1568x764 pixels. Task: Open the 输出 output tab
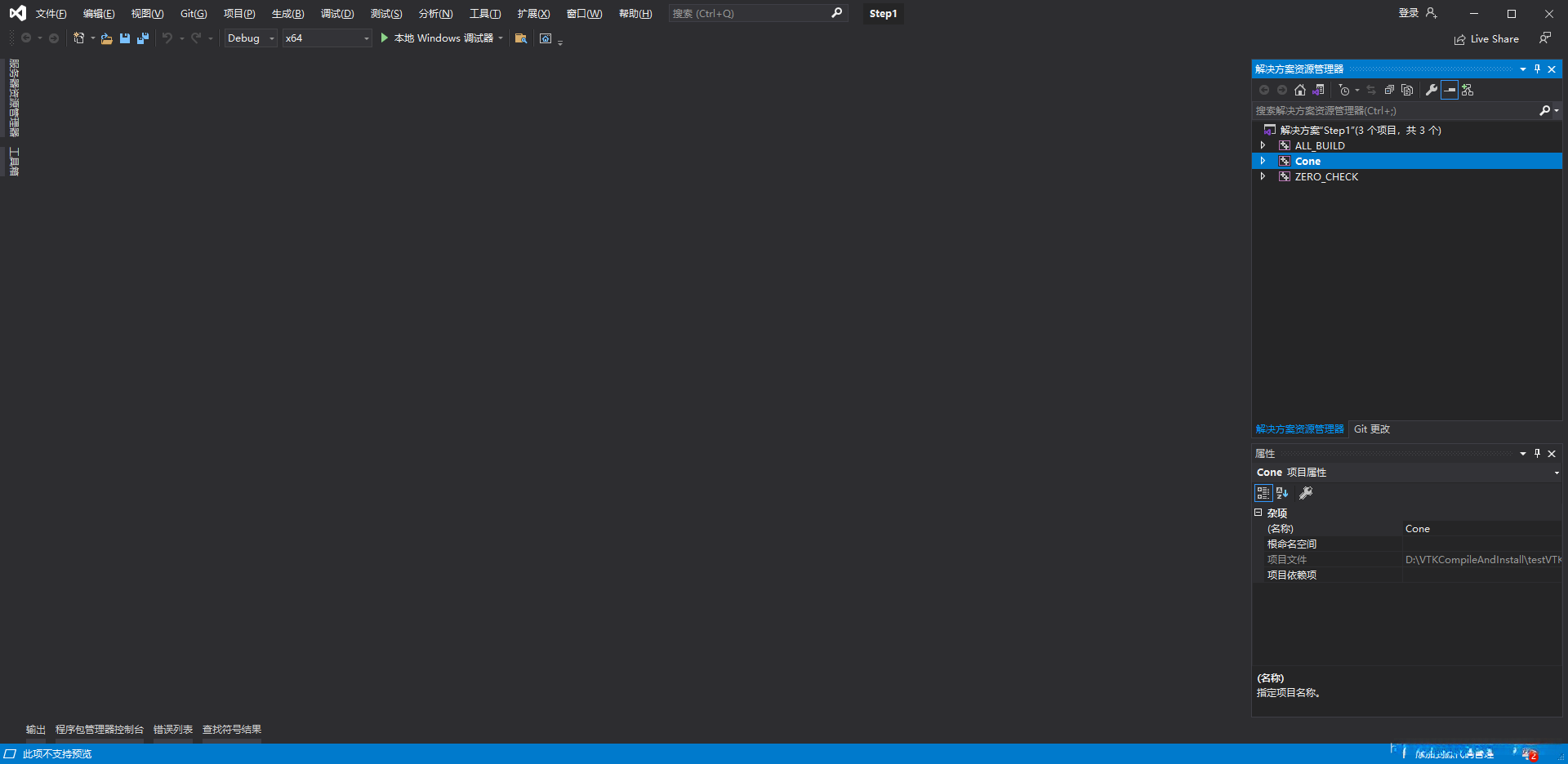pyautogui.click(x=36, y=730)
